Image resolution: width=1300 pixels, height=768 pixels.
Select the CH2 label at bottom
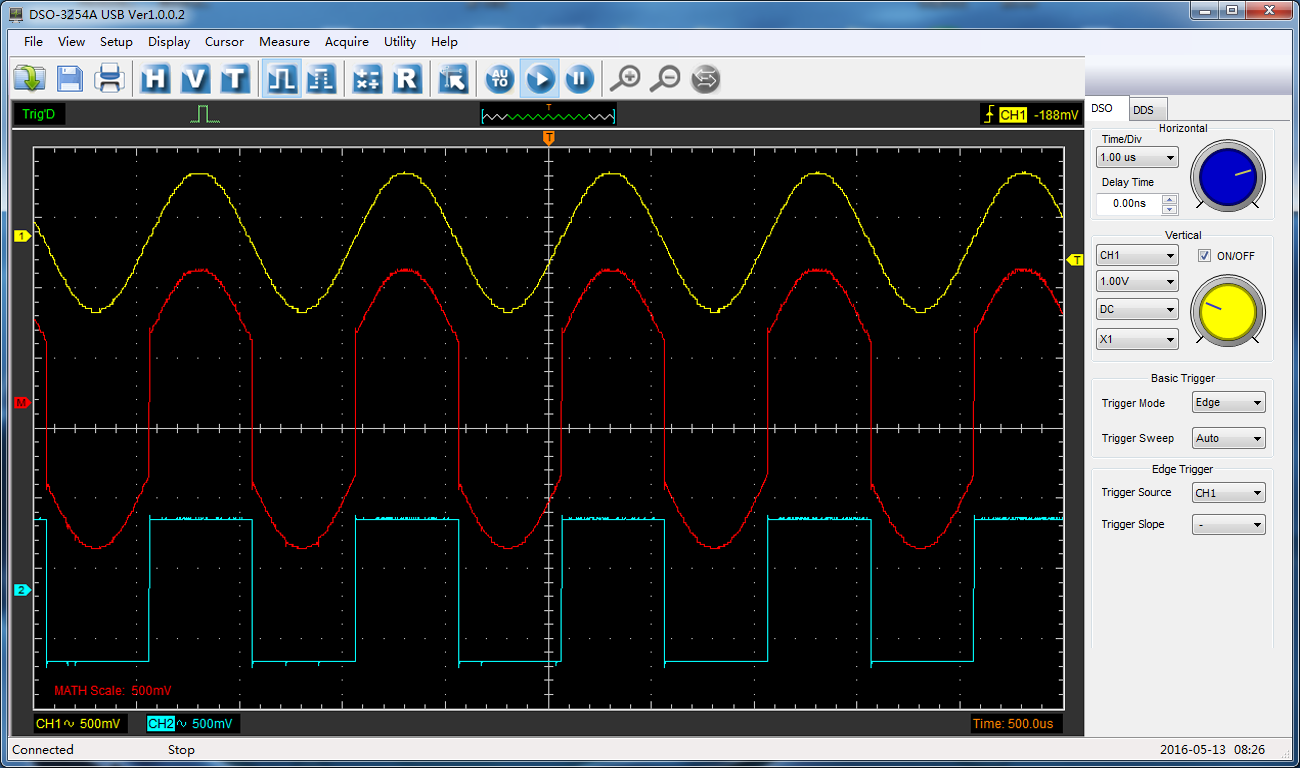coord(161,723)
